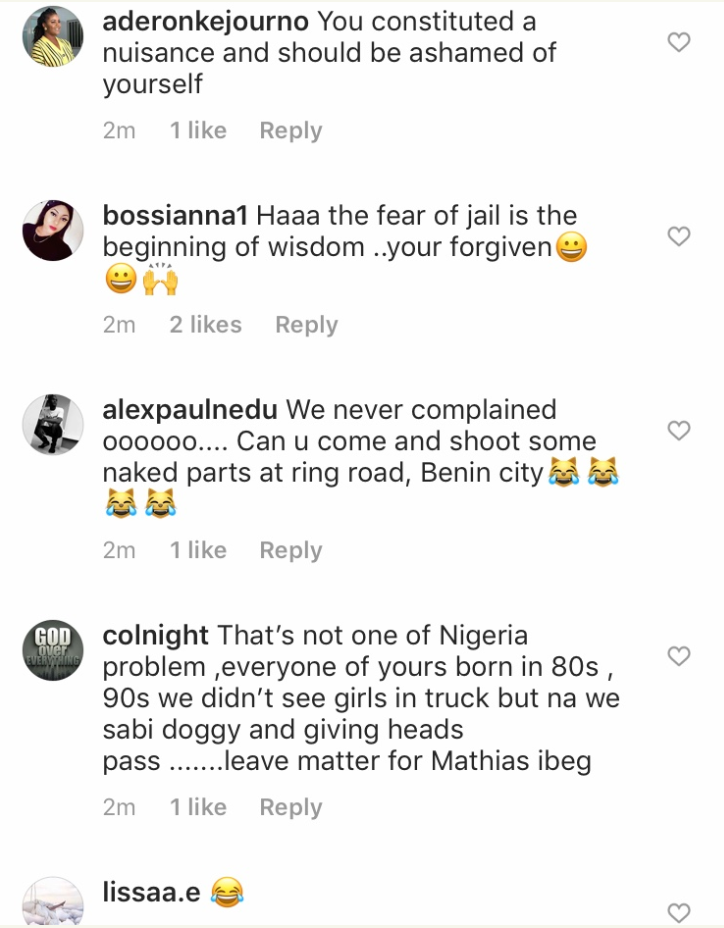724x928 pixels.
Task: View who liked bossianna1's comment (2 likes)
Action: [x=205, y=325]
